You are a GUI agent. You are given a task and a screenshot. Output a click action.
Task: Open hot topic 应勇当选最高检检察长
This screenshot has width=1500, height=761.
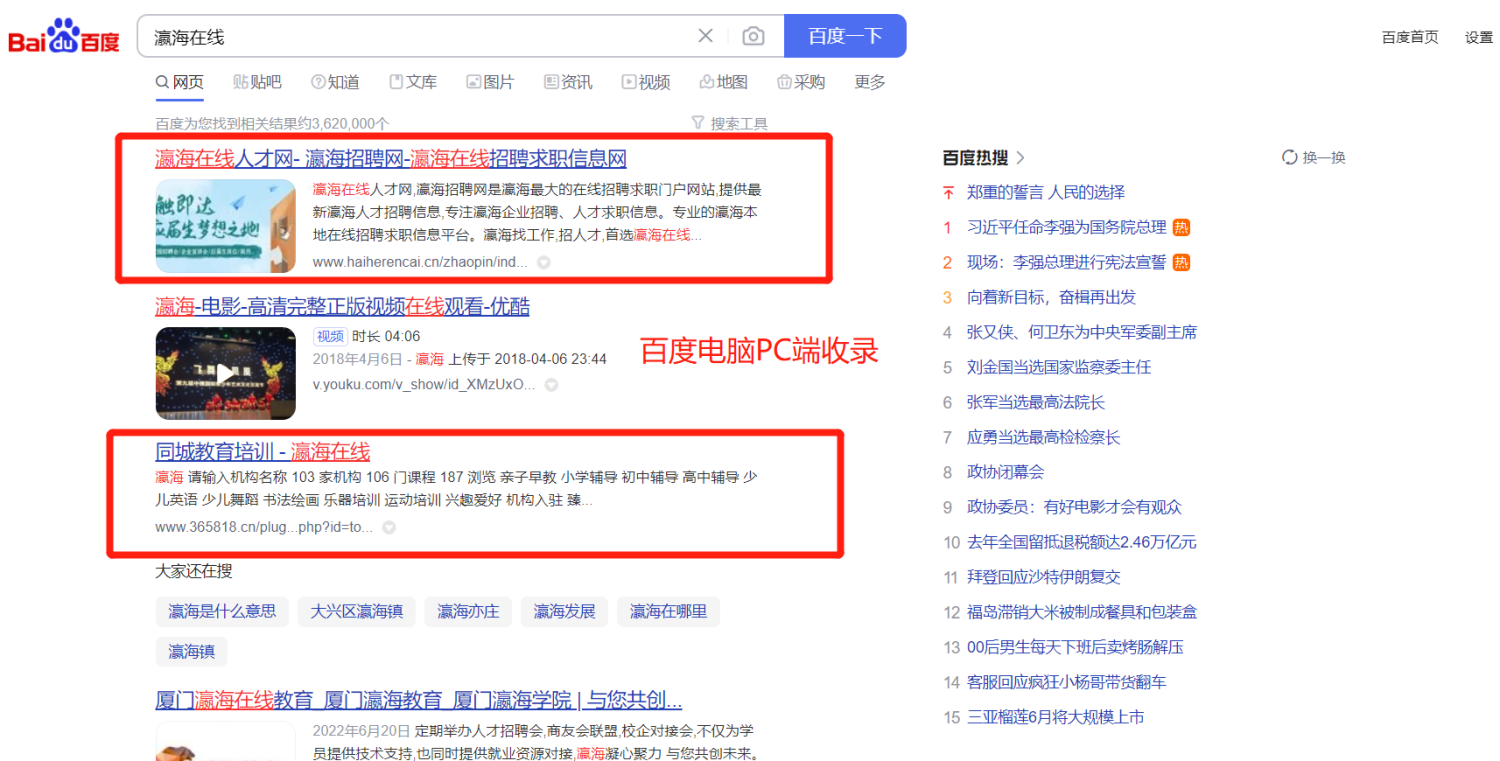[x=1043, y=437]
